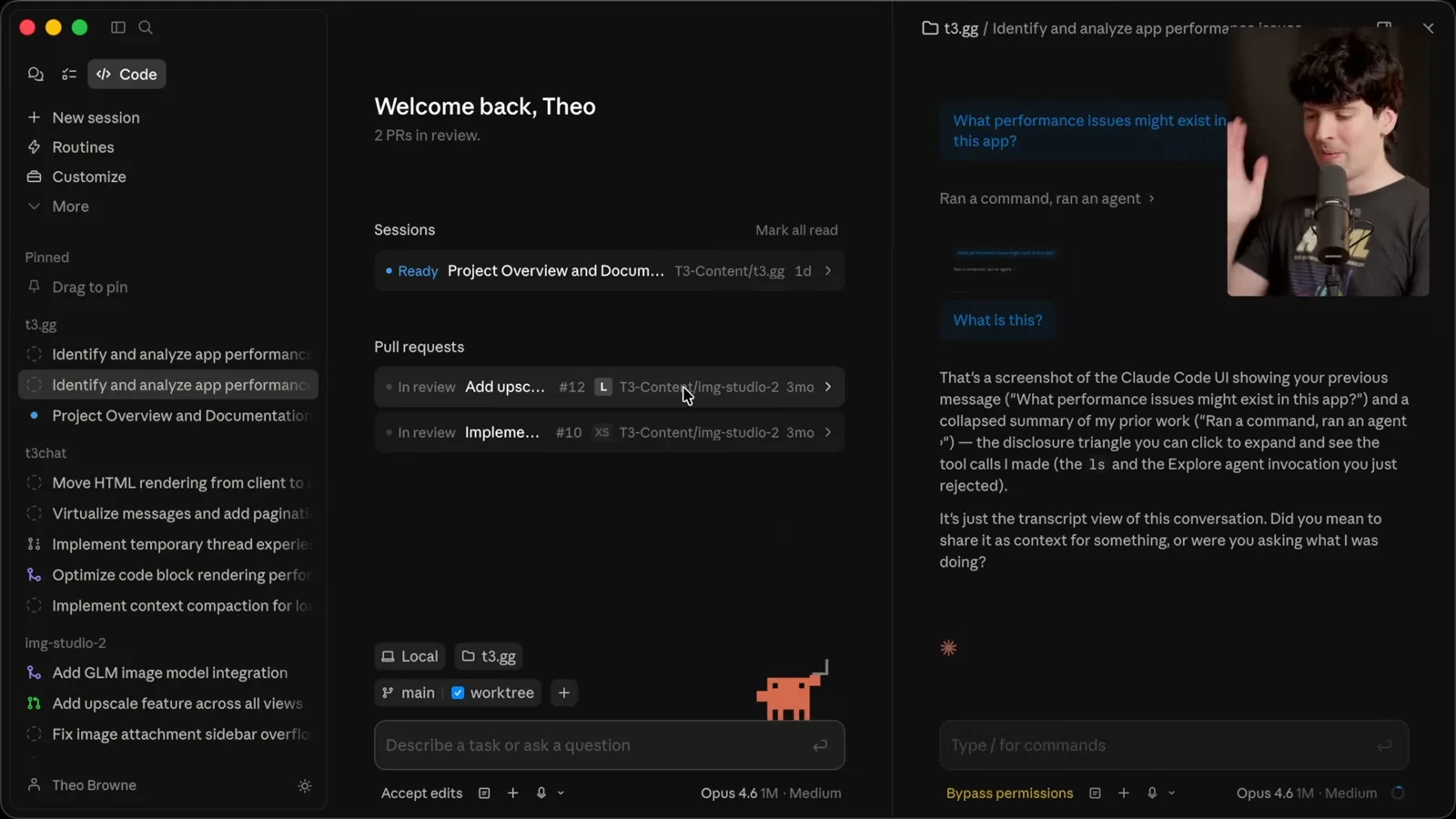1456x819 pixels.
Task: Click the pin icon beside Drag to pin
Action: (35, 287)
